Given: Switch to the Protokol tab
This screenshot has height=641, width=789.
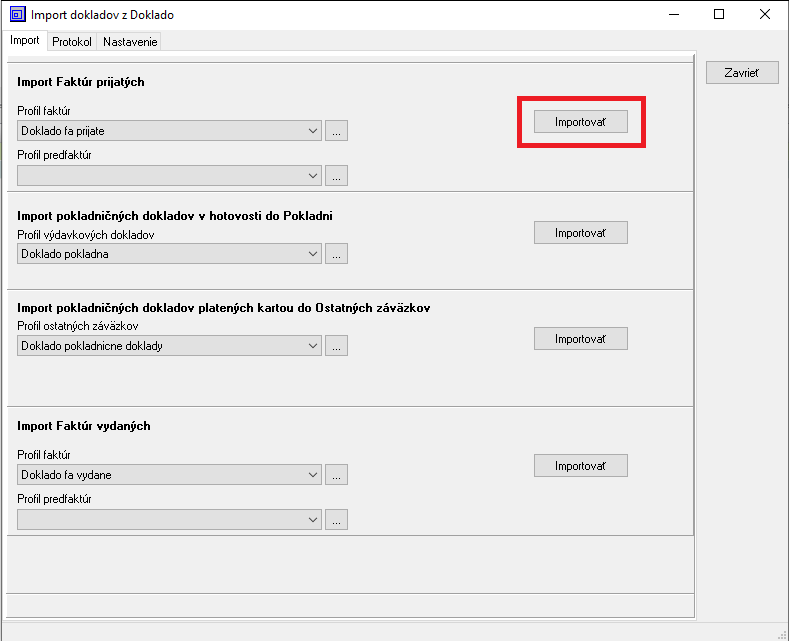Looking at the screenshot, I should pyautogui.click(x=72, y=42).
